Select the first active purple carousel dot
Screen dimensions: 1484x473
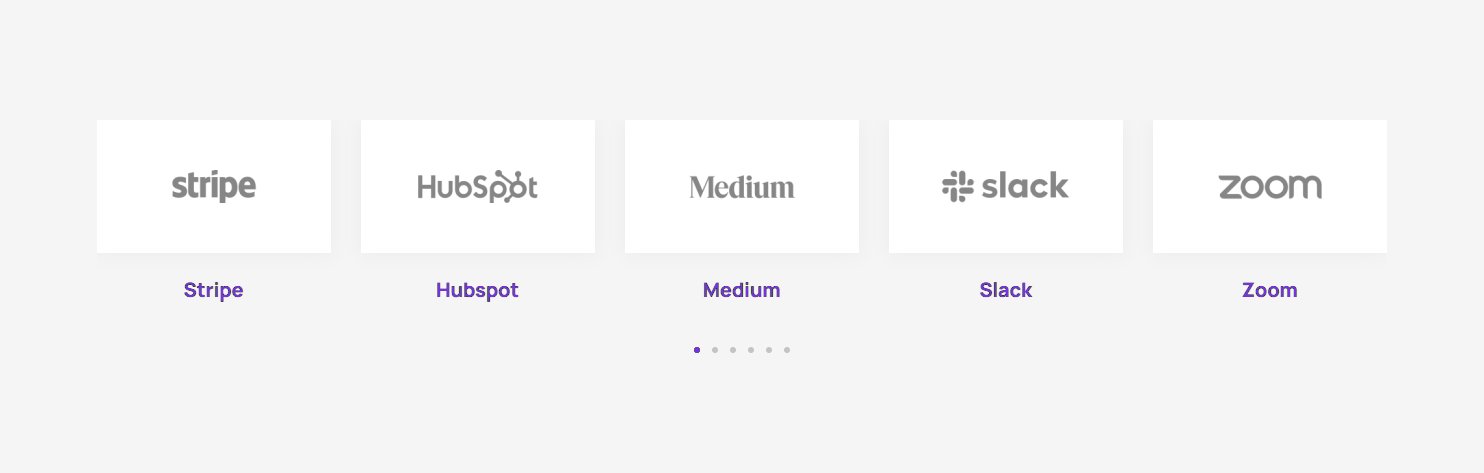[697, 350]
